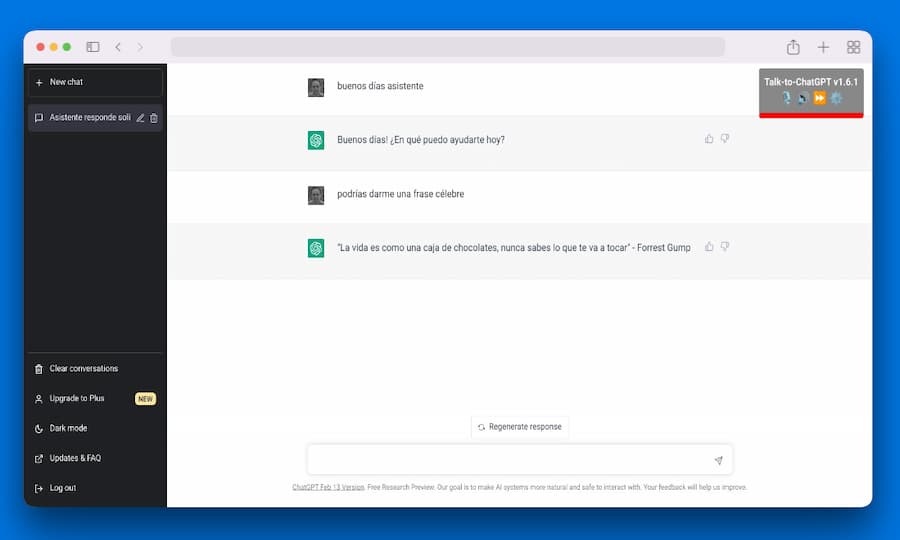Toggle the Talk-to-ChatGPT microphone icon
The width and height of the screenshot is (900, 540).
coord(786,98)
